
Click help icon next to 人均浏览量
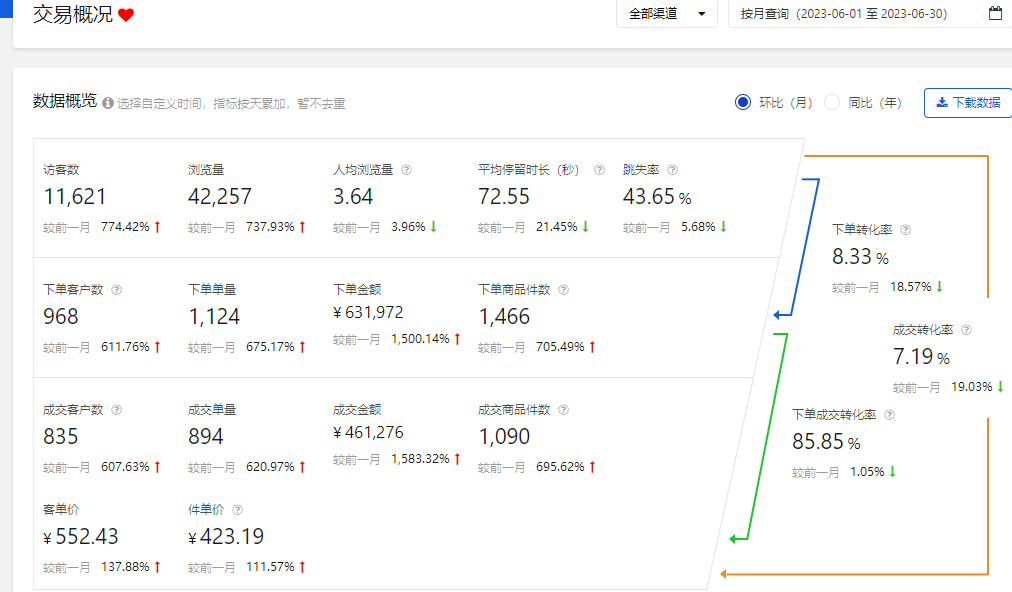(407, 170)
